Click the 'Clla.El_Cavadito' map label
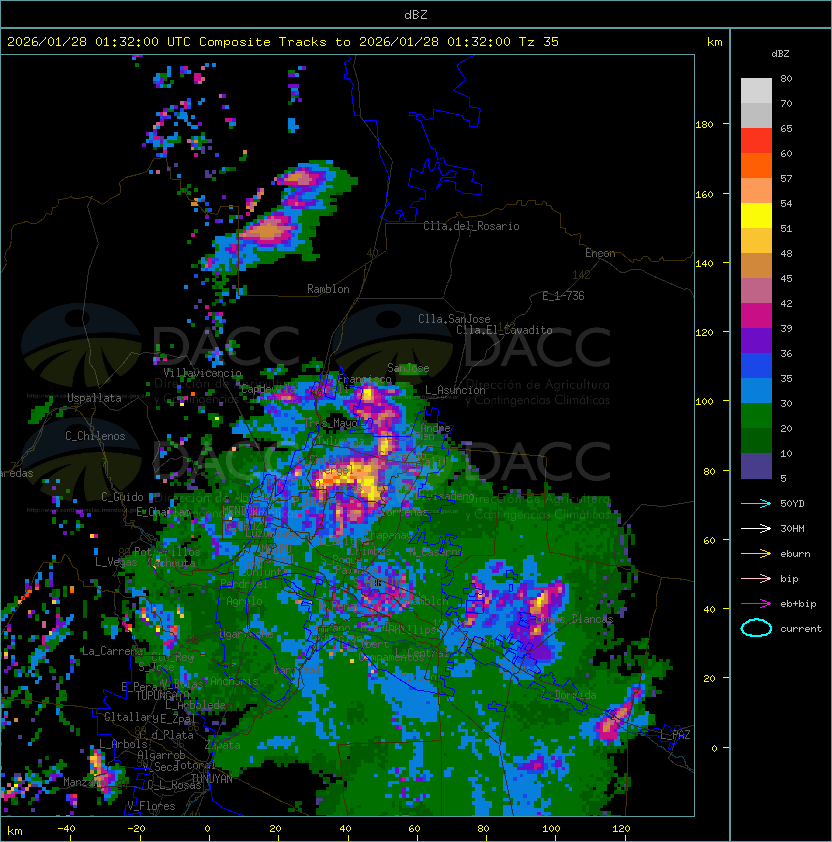Screen dimensions: 832x842 (504, 330)
